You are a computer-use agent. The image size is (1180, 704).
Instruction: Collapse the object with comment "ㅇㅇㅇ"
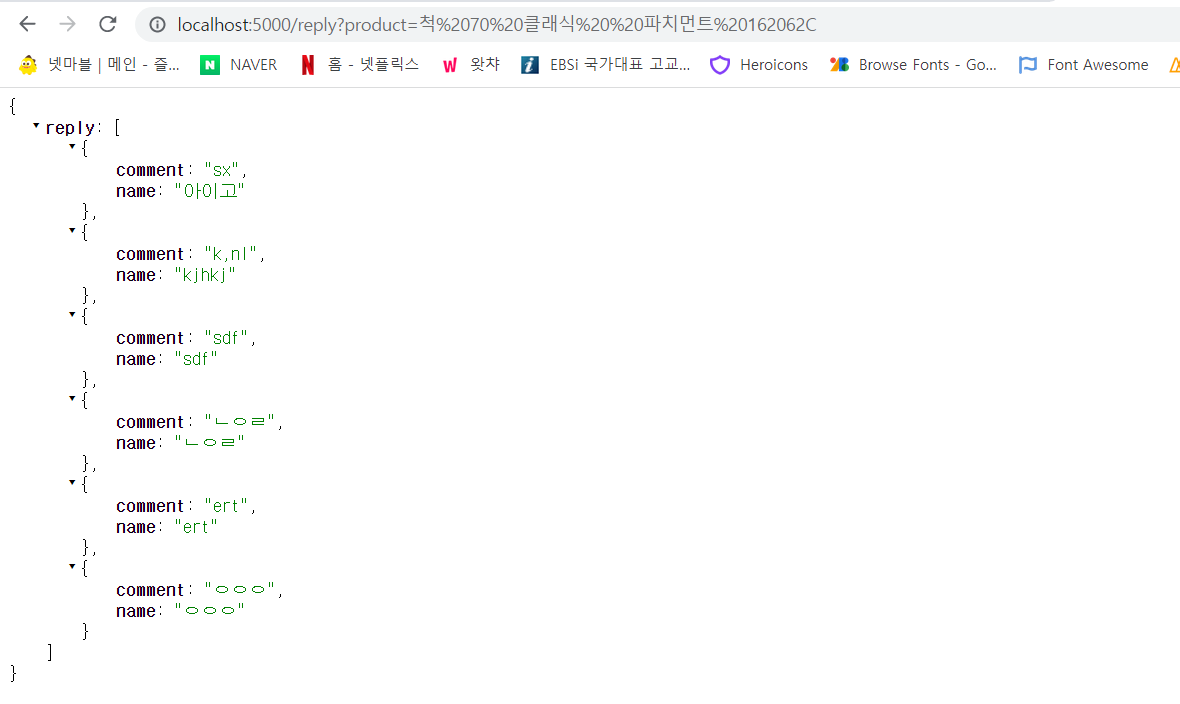click(72, 566)
